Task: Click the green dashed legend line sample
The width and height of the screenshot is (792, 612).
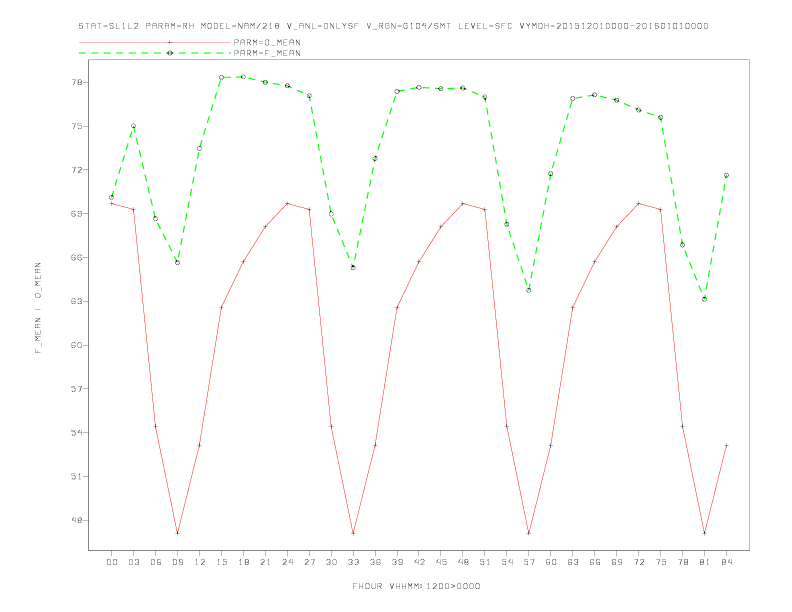Action: (x=155, y=53)
